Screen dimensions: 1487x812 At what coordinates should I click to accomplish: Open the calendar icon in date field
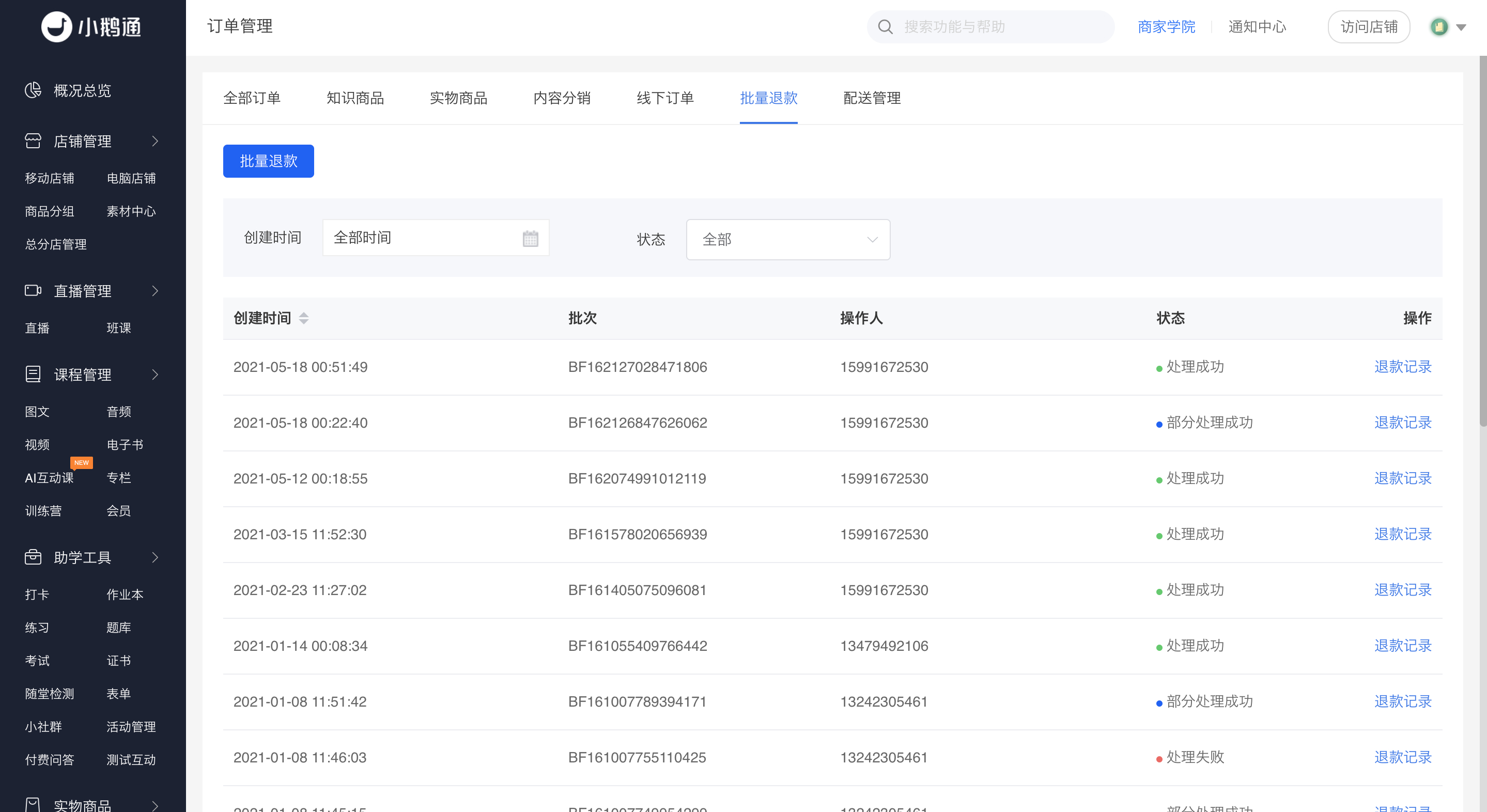coord(530,238)
